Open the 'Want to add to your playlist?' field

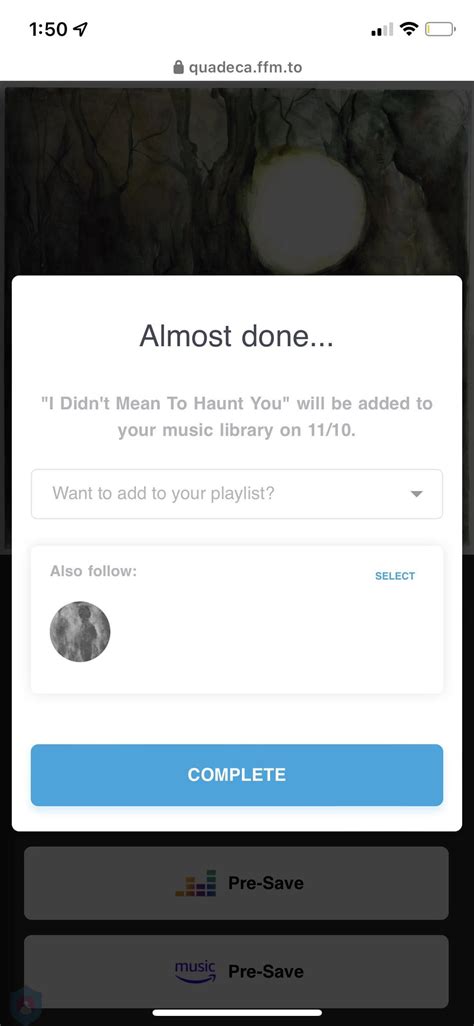point(237,494)
